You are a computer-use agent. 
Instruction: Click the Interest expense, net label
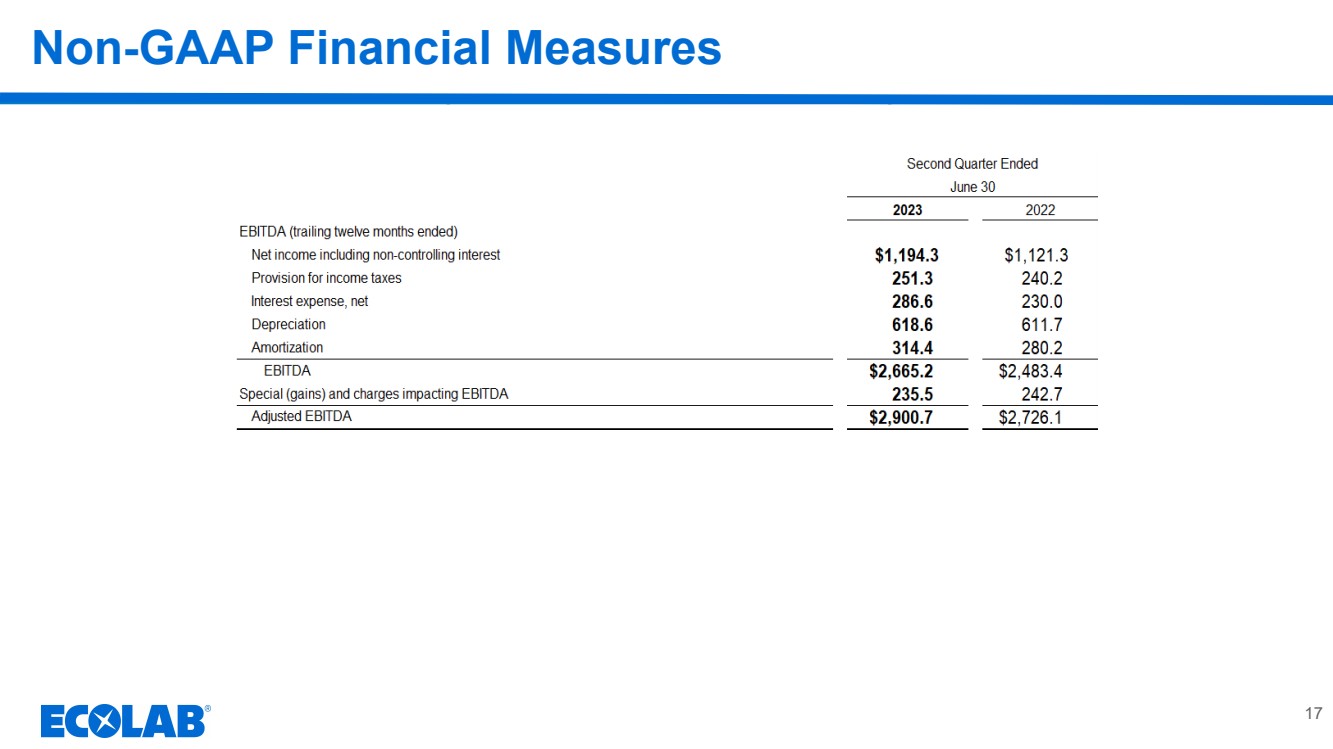coord(309,301)
